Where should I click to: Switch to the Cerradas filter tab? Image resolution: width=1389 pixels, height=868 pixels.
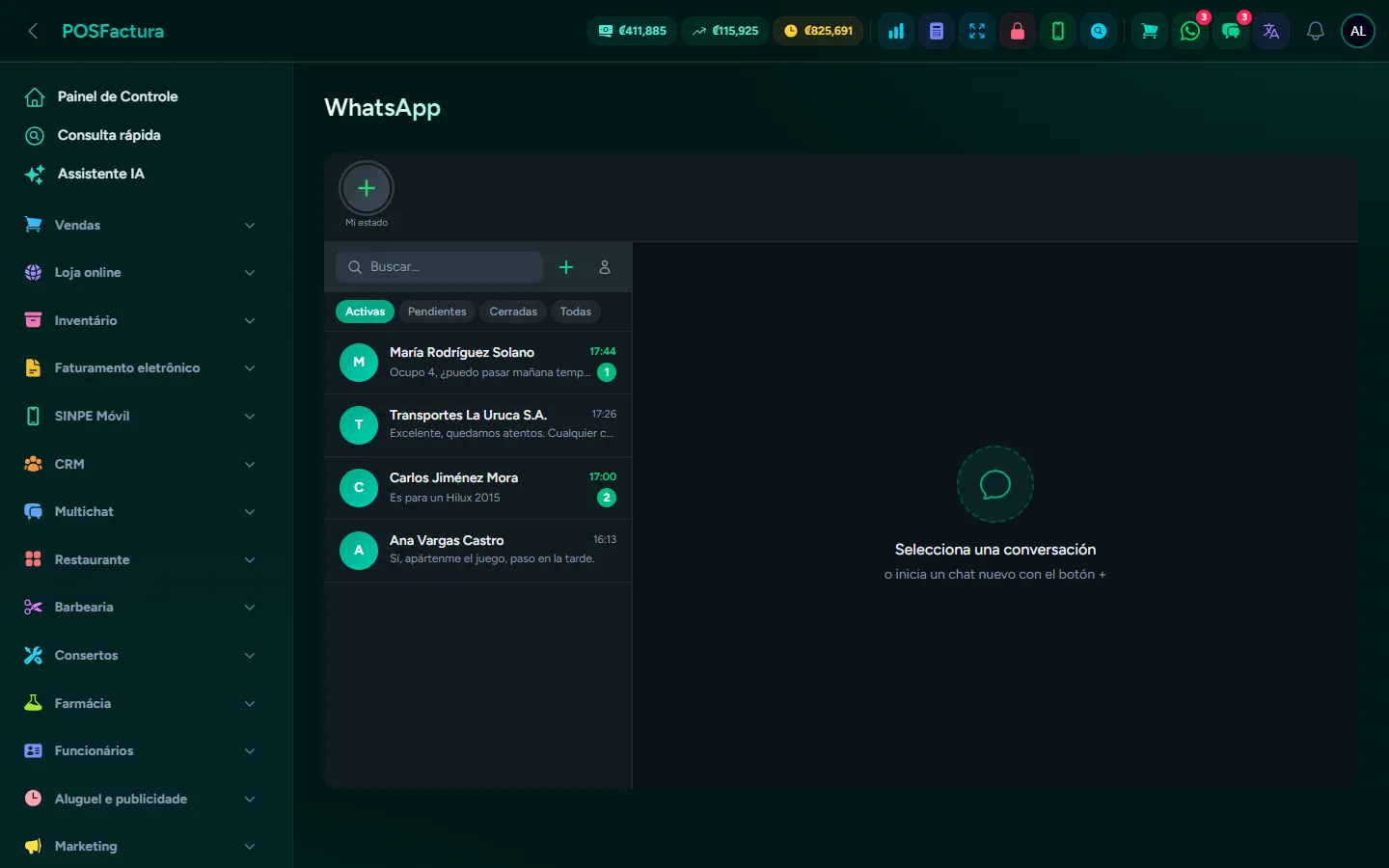[513, 312]
